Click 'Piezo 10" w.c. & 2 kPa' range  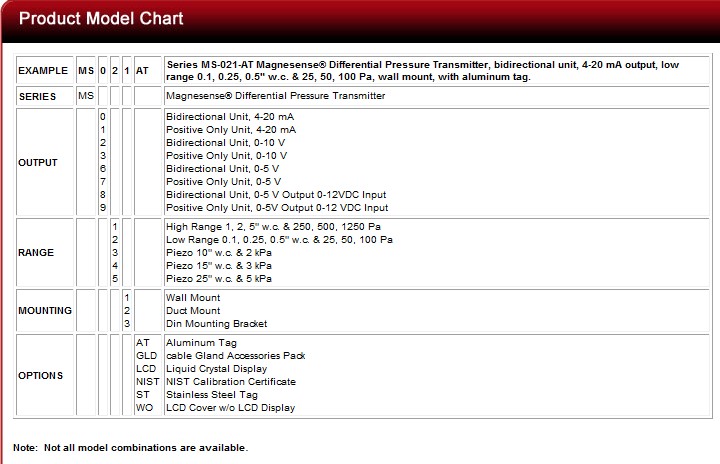click(x=219, y=253)
